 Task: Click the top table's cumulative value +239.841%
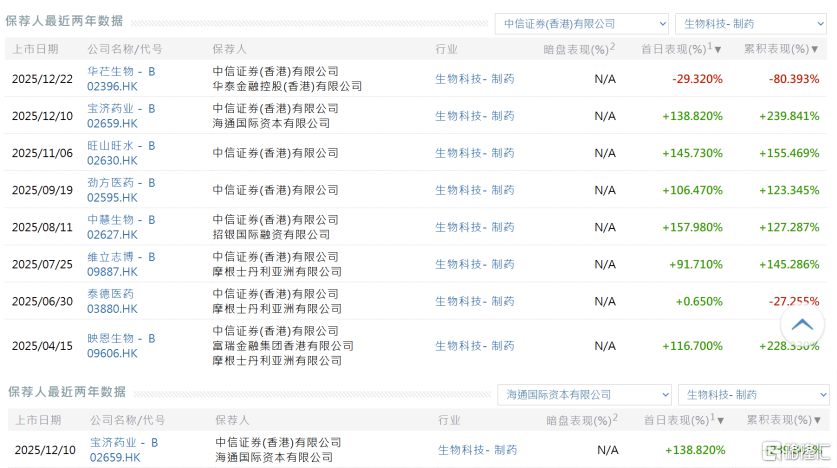[x=789, y=116]
